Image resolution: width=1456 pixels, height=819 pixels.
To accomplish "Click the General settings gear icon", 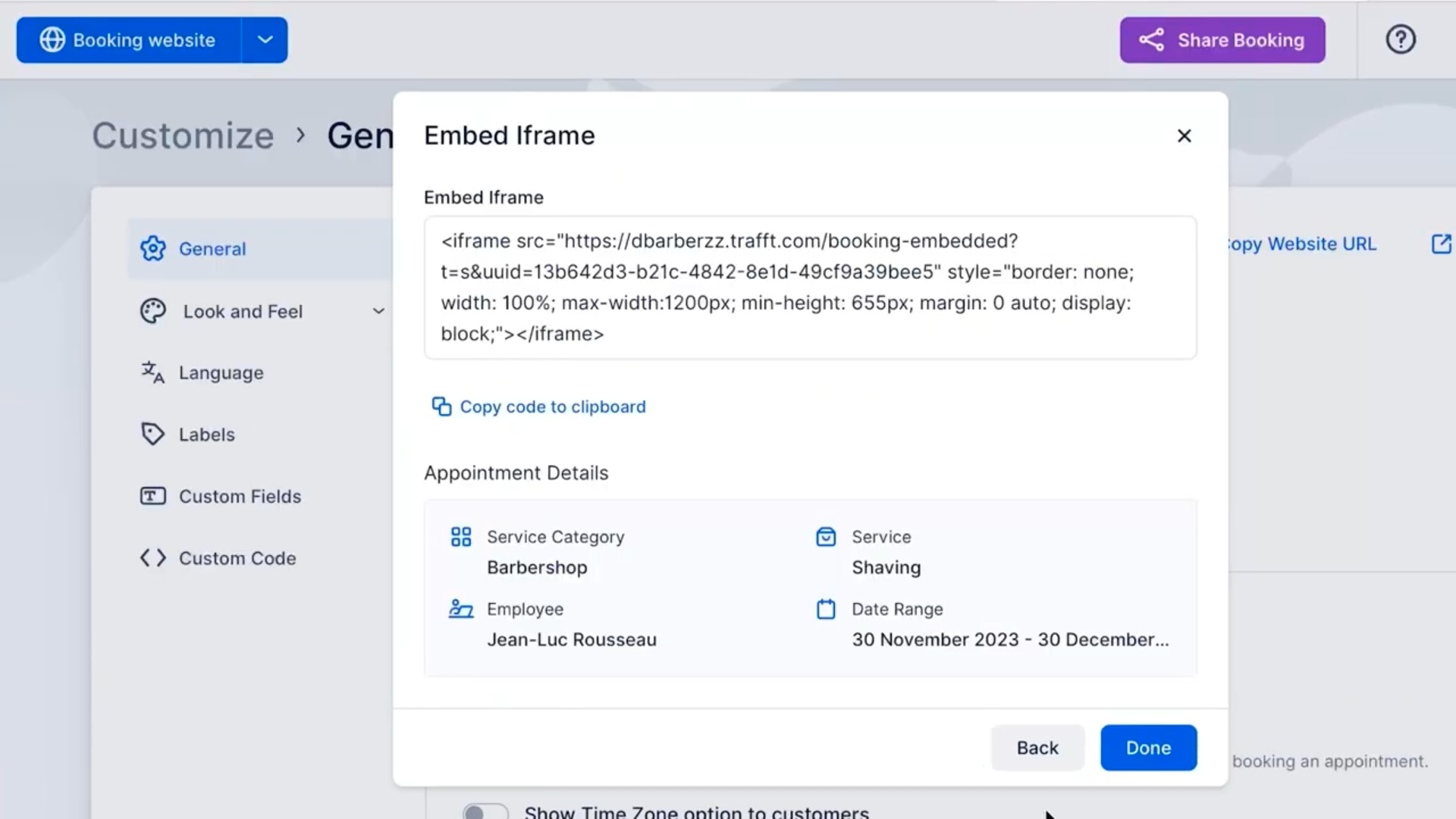I will (153, 248).
